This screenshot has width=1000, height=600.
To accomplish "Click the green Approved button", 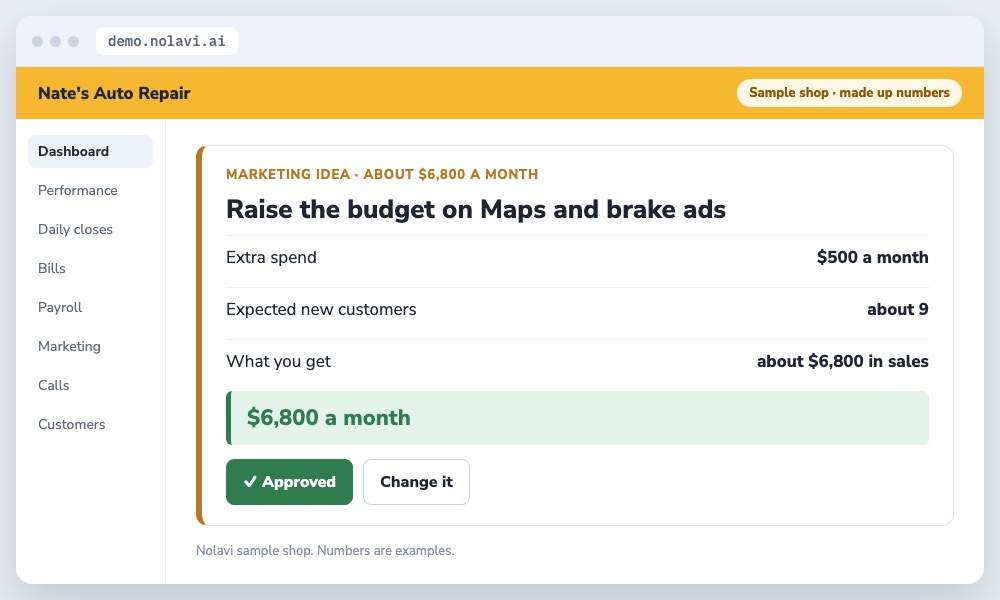I will point(289,481).
